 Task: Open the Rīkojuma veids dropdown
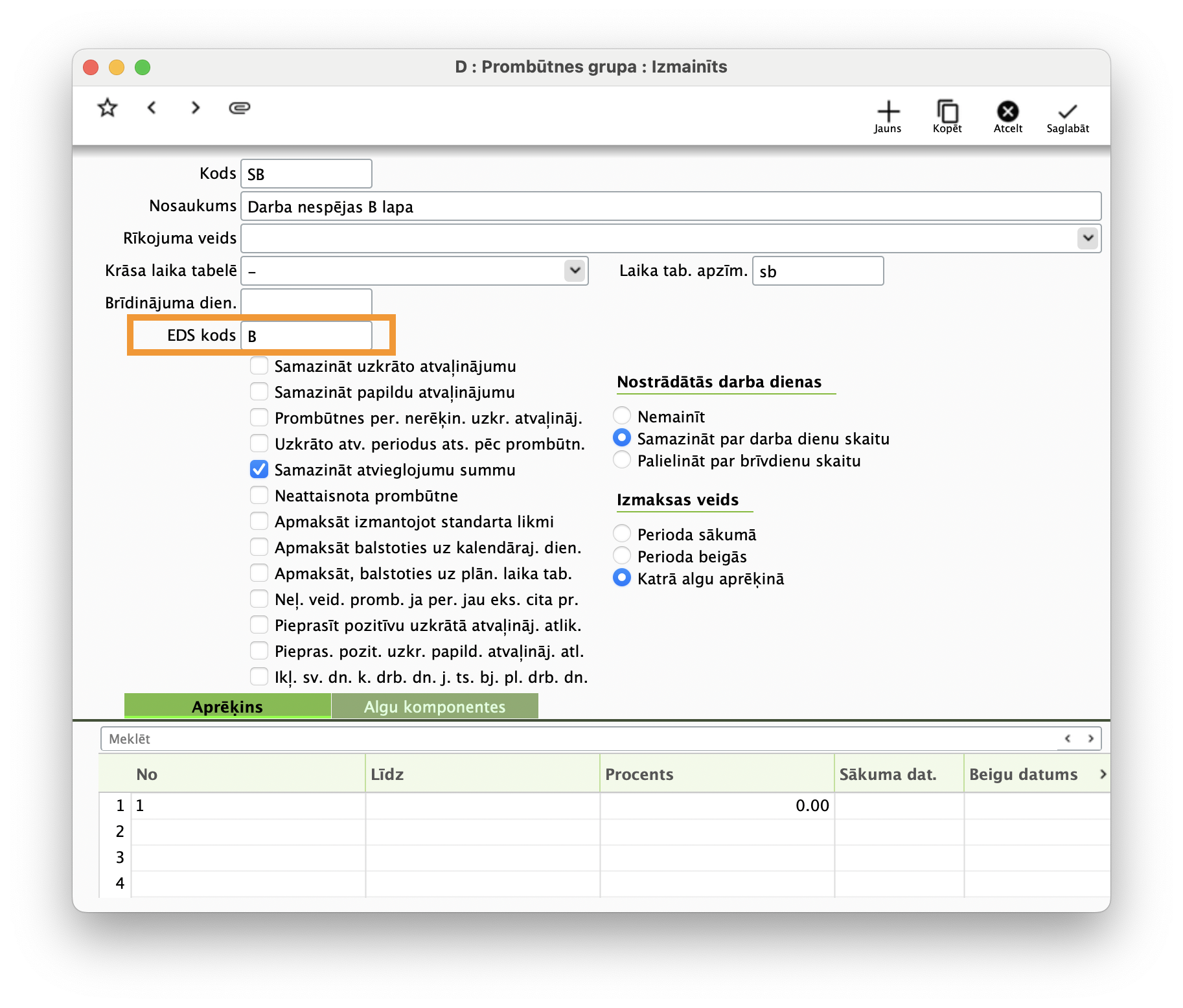(x=1088, y=238)
